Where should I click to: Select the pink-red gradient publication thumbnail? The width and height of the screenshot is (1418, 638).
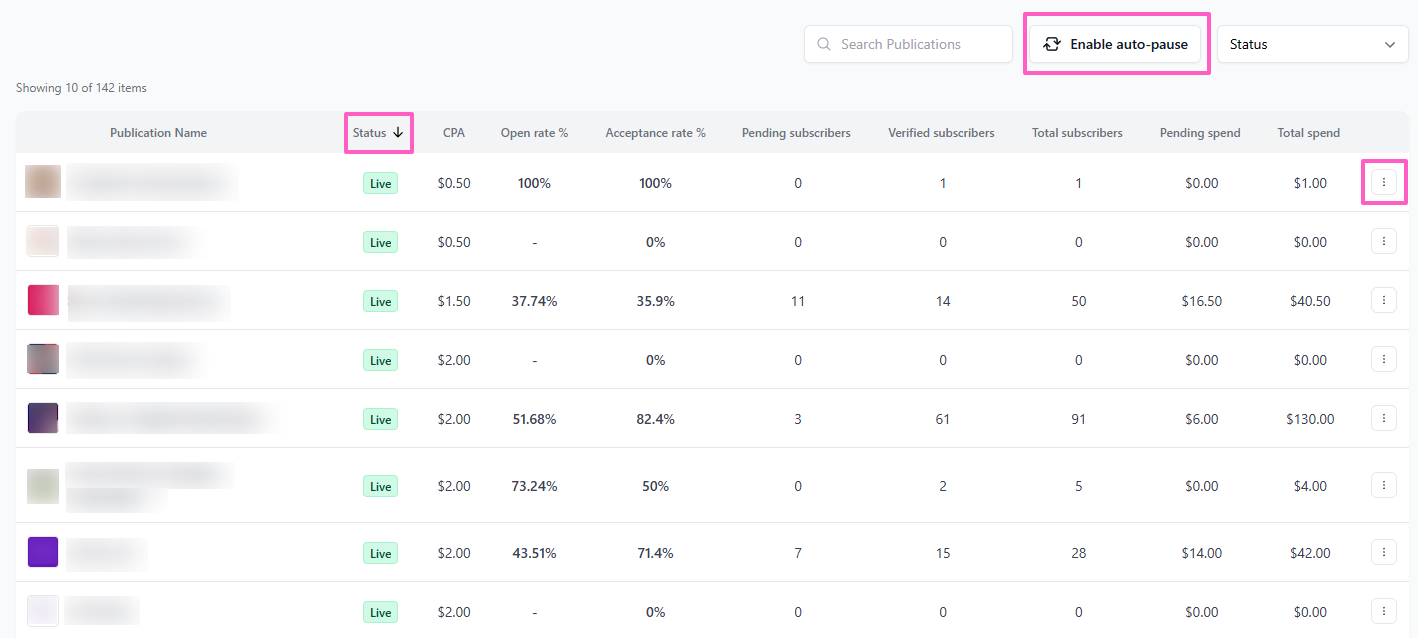pyautogui.click(x=43, y=300)
